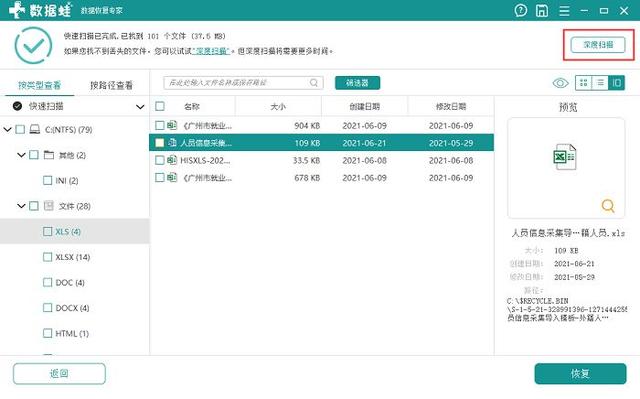This screenshot has height=399, width=640.
Task: Click the 33.5 KB size cell
Action: pos(306,160)
